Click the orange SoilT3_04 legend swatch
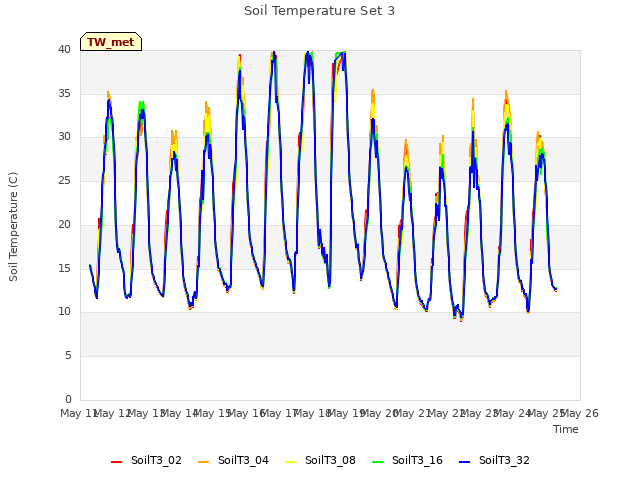Screen dimensions: 640x480 coord(203,462)
